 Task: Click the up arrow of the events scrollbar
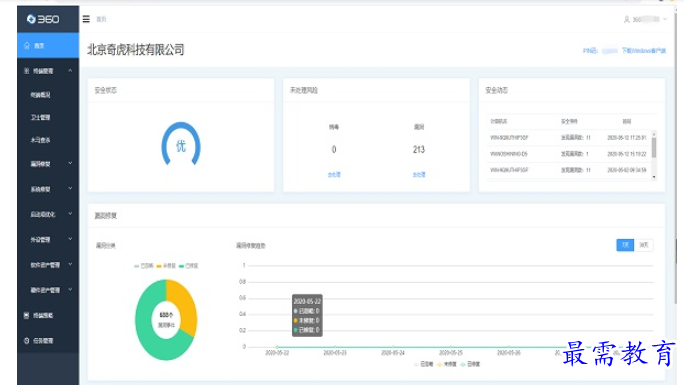tap(654, 133)
